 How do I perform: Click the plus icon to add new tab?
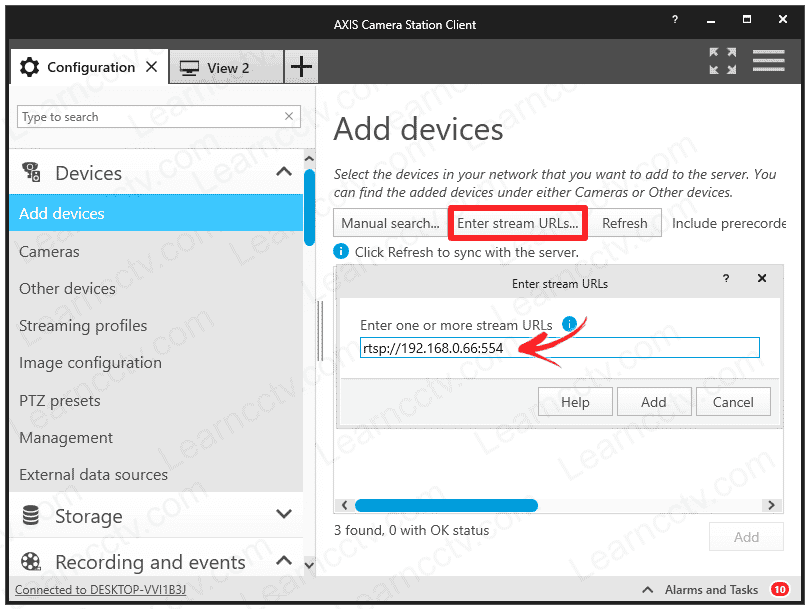click(300, 68)
